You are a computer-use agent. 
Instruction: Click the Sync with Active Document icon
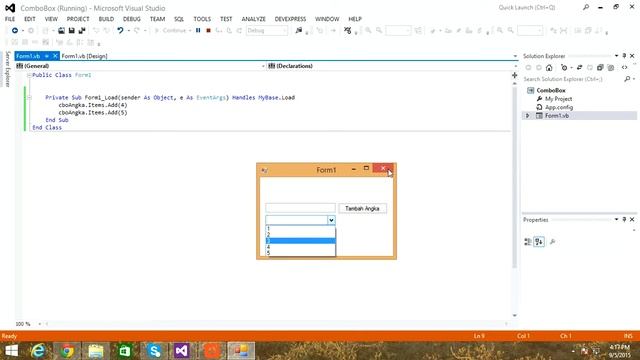(579, 68)
